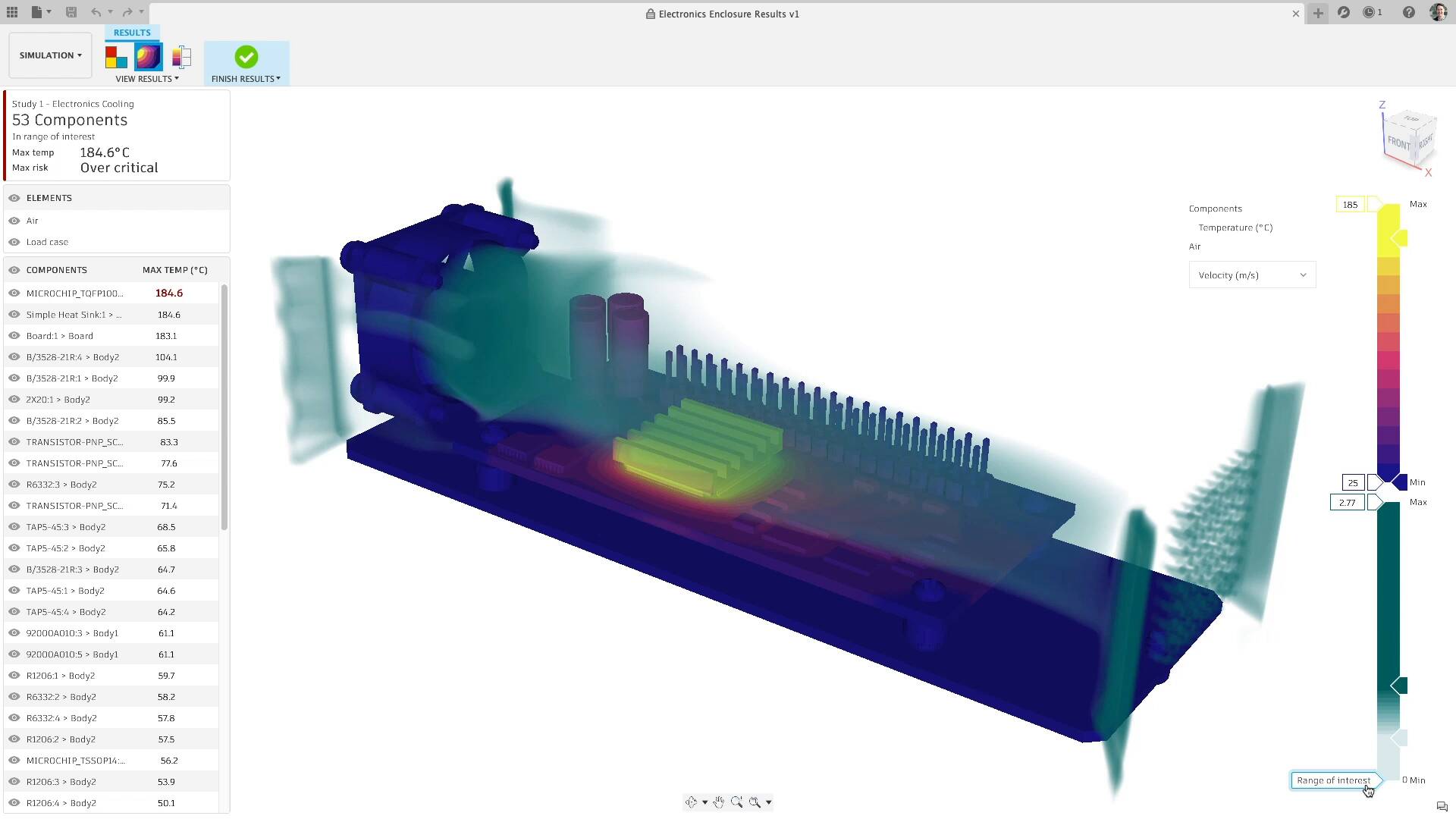Open the Undo history dropdown arrow

point(110,12)
